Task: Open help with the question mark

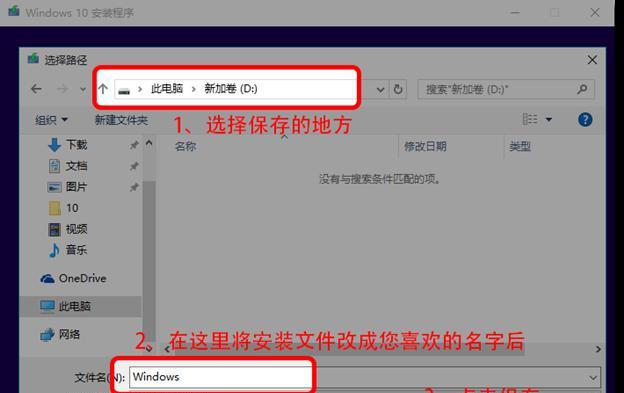Action: 585,119
